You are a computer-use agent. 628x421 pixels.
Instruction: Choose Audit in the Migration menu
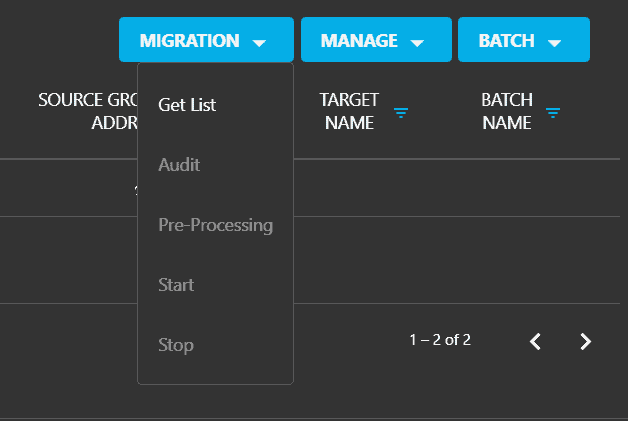(179, 164)
